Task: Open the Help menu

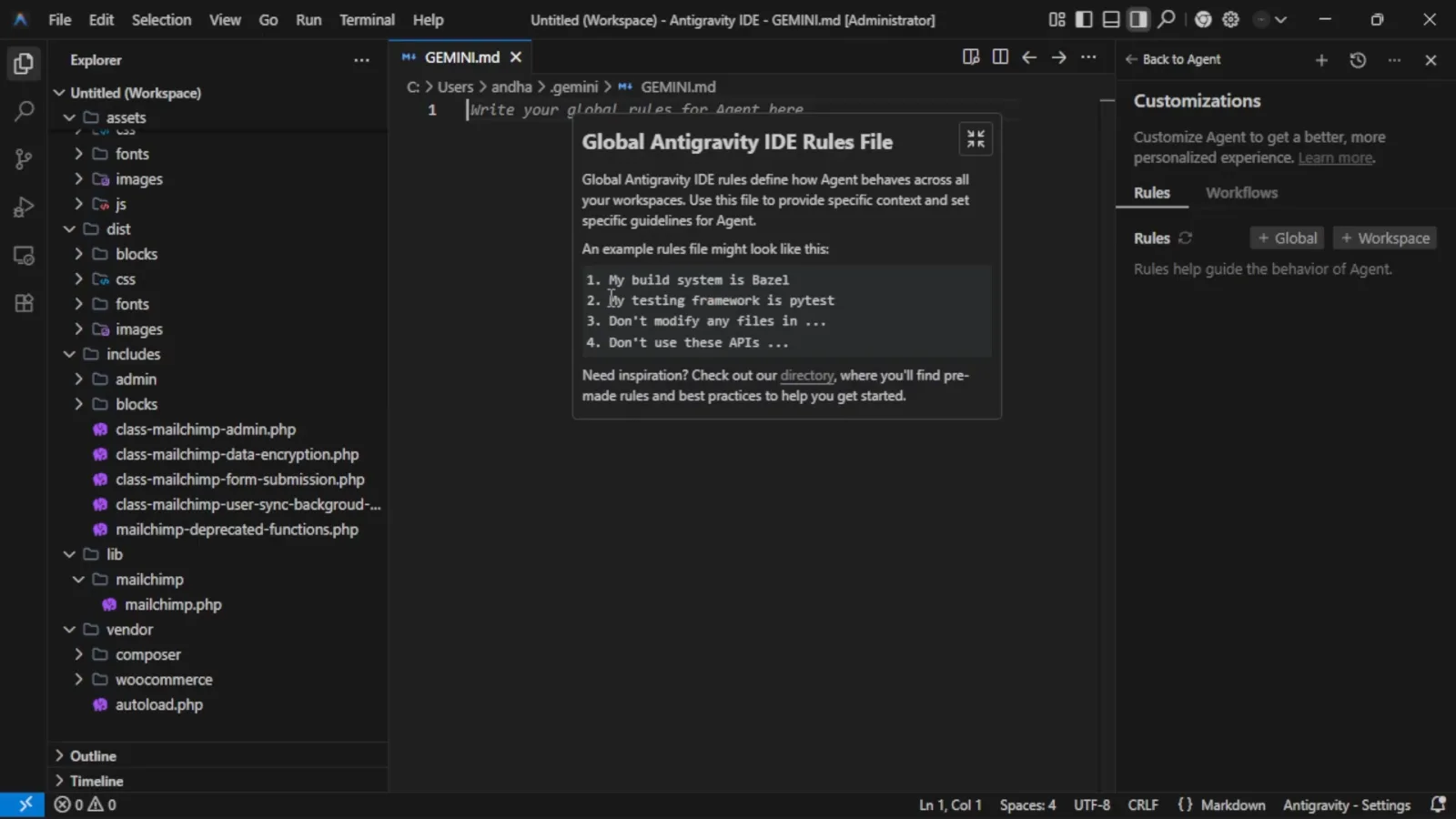Action: pyautogui.click(x=428, y=19)
